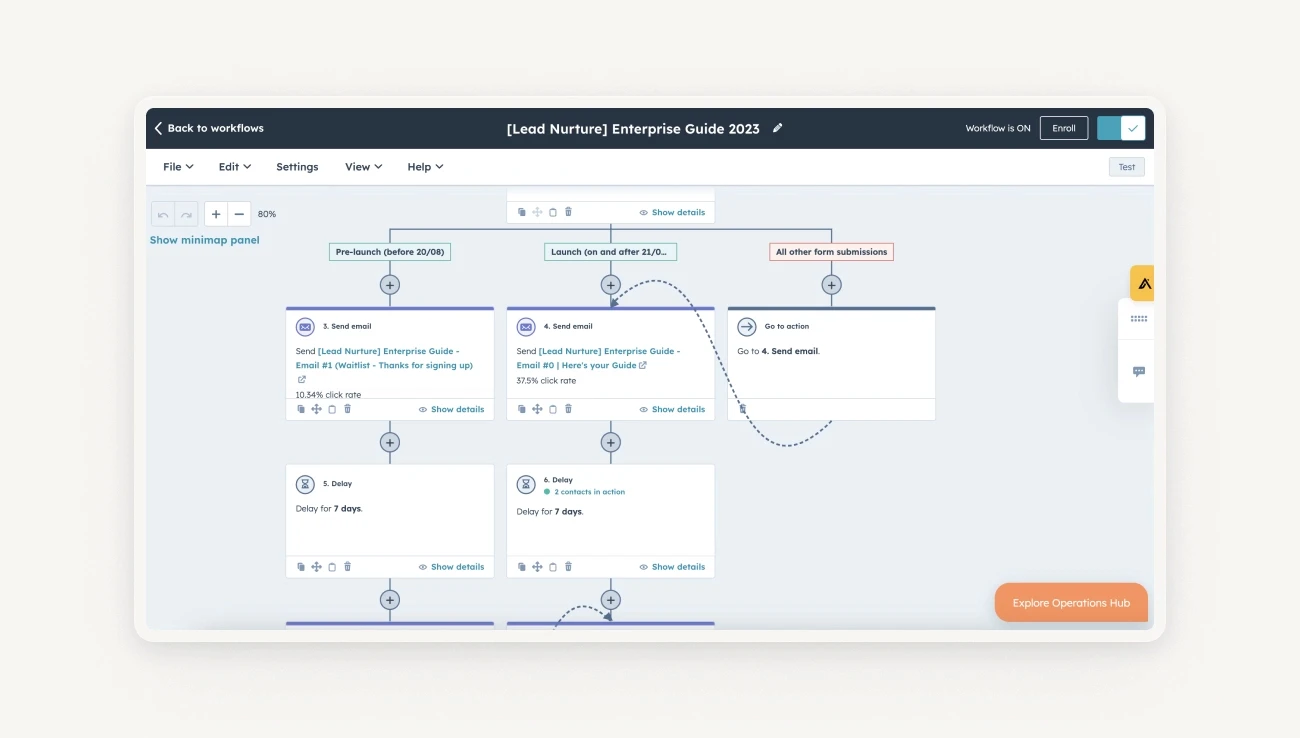Zoom out on the canvas
The height and width of the screenshot is (738, 1300).
click(x=239, y=214)
